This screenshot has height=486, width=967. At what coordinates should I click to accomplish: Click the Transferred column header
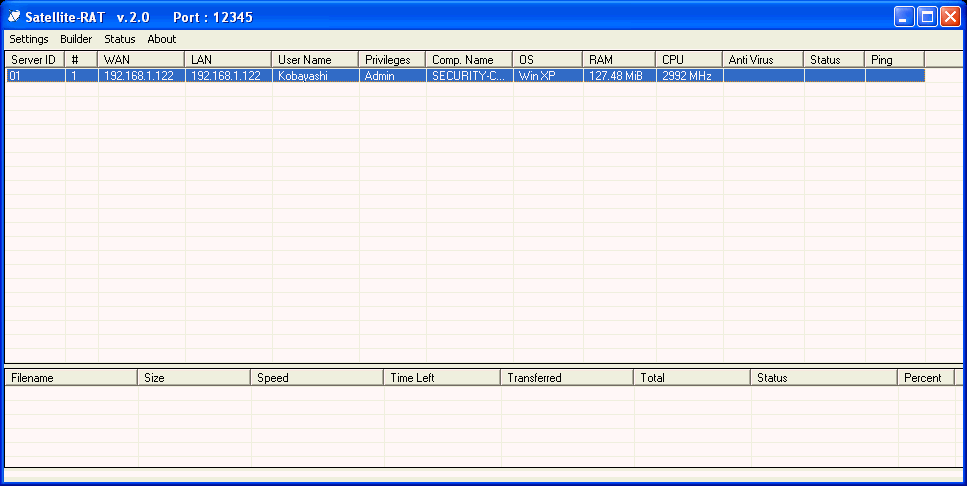(x=566, y=378)
